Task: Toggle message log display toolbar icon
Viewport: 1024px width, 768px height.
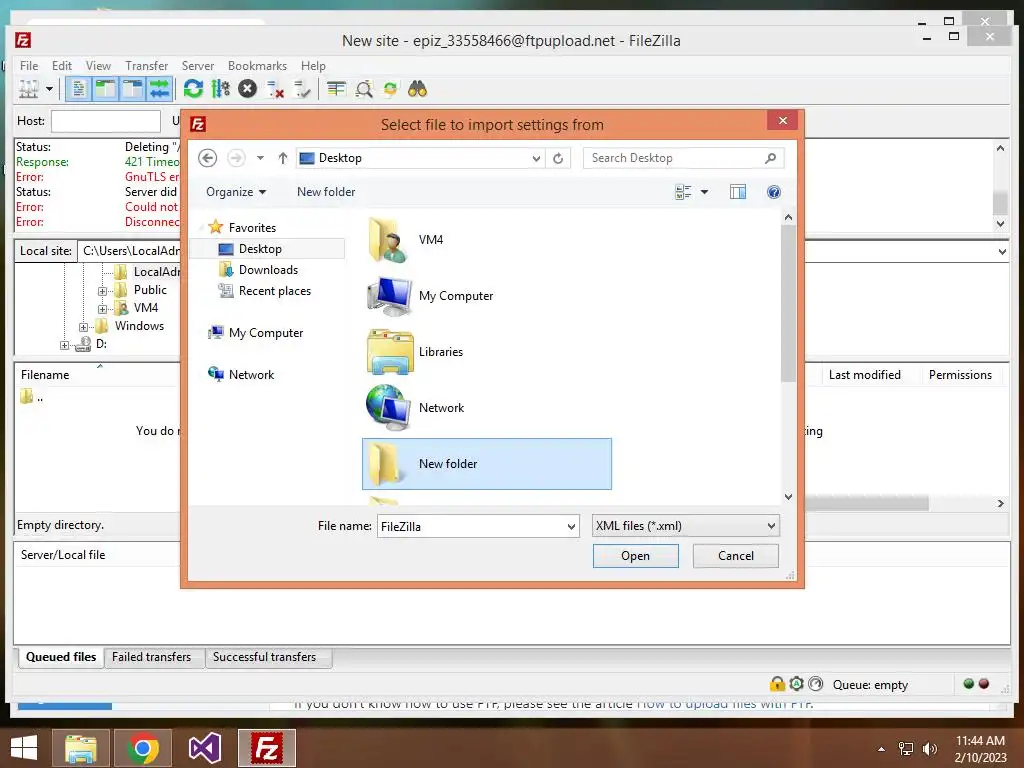Action: coord(78,89)
